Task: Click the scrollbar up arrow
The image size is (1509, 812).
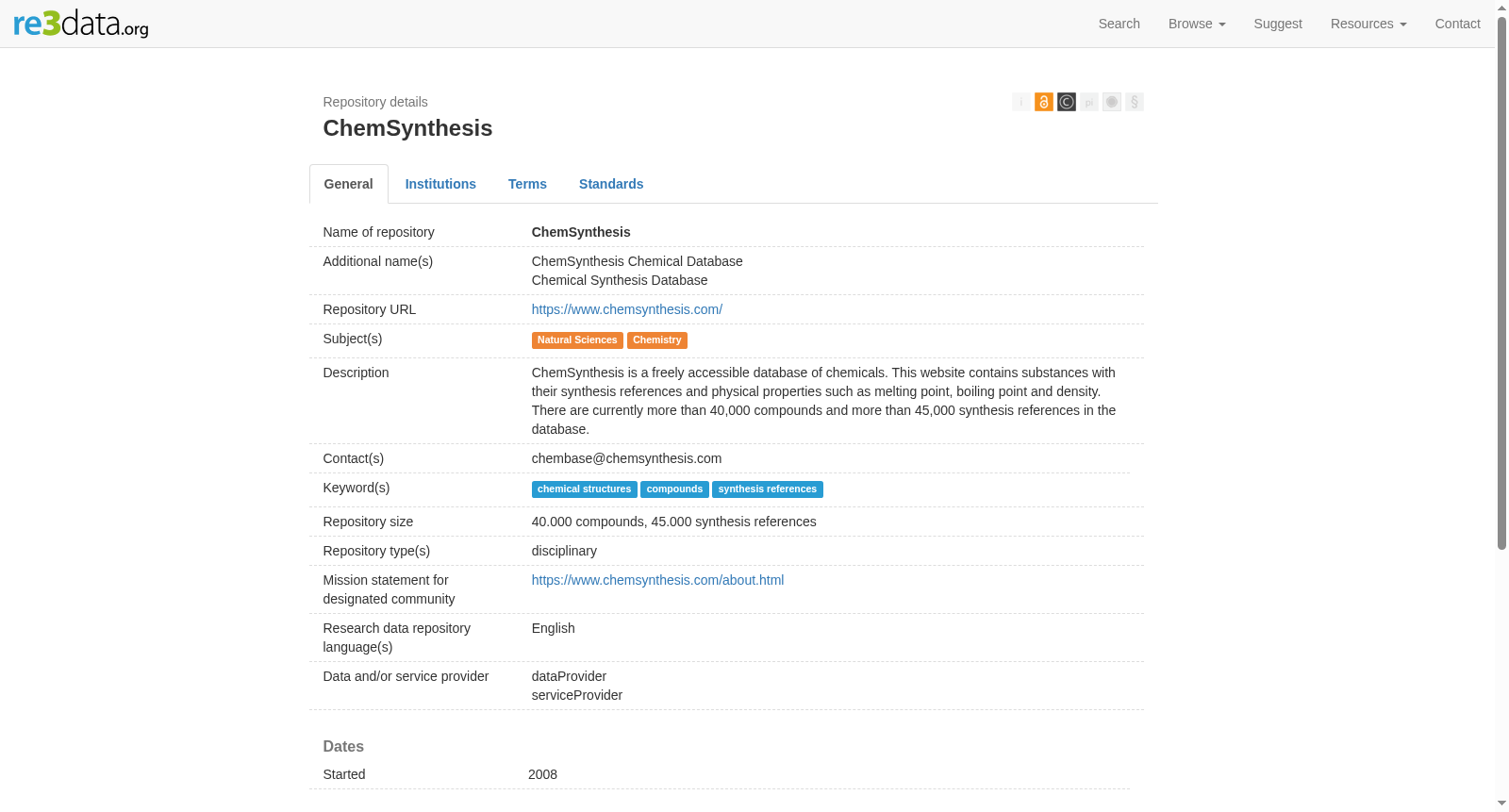Action: click(1501, 8)
